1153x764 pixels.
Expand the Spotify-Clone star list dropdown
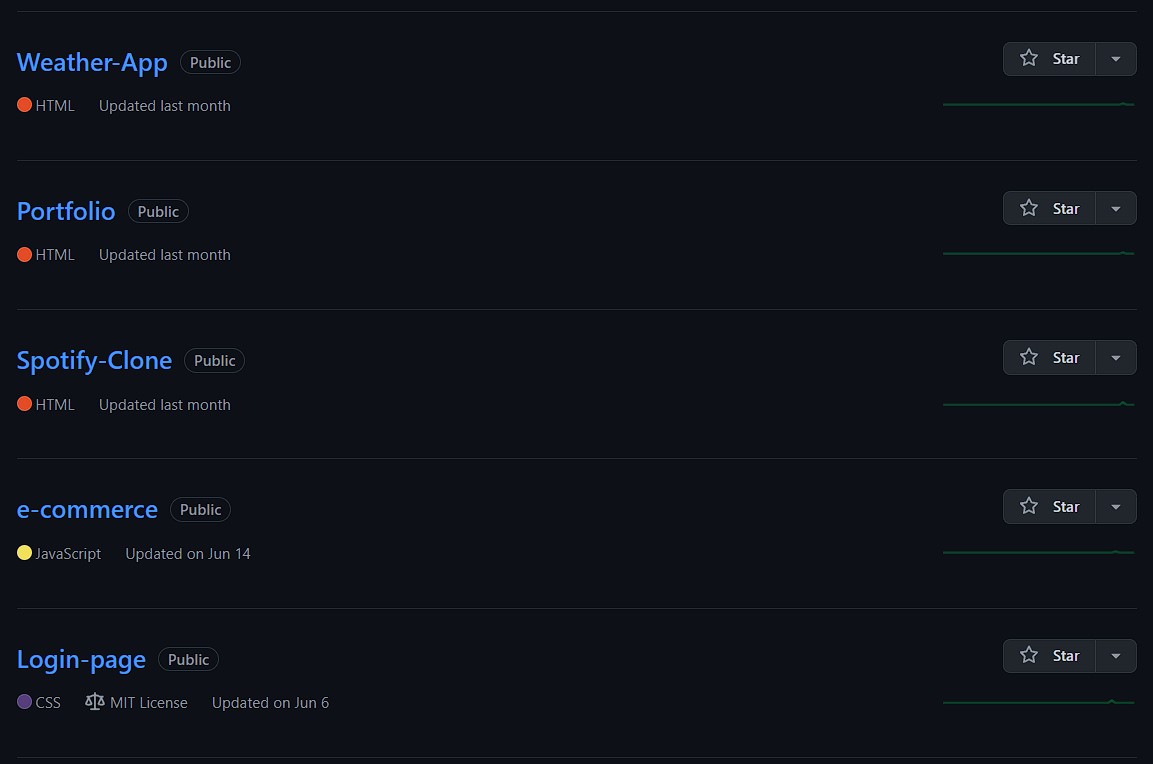click(1116, 357)
